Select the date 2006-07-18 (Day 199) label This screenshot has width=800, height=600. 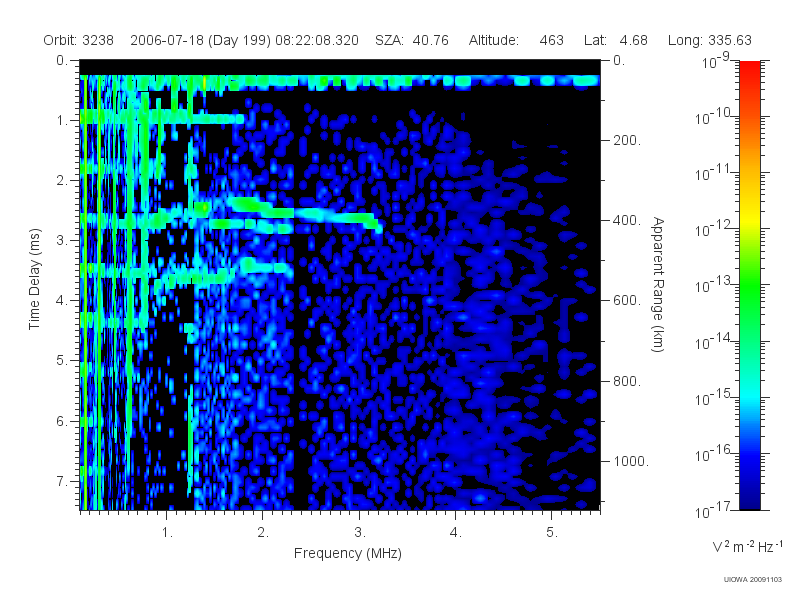[x=201, y=40]
